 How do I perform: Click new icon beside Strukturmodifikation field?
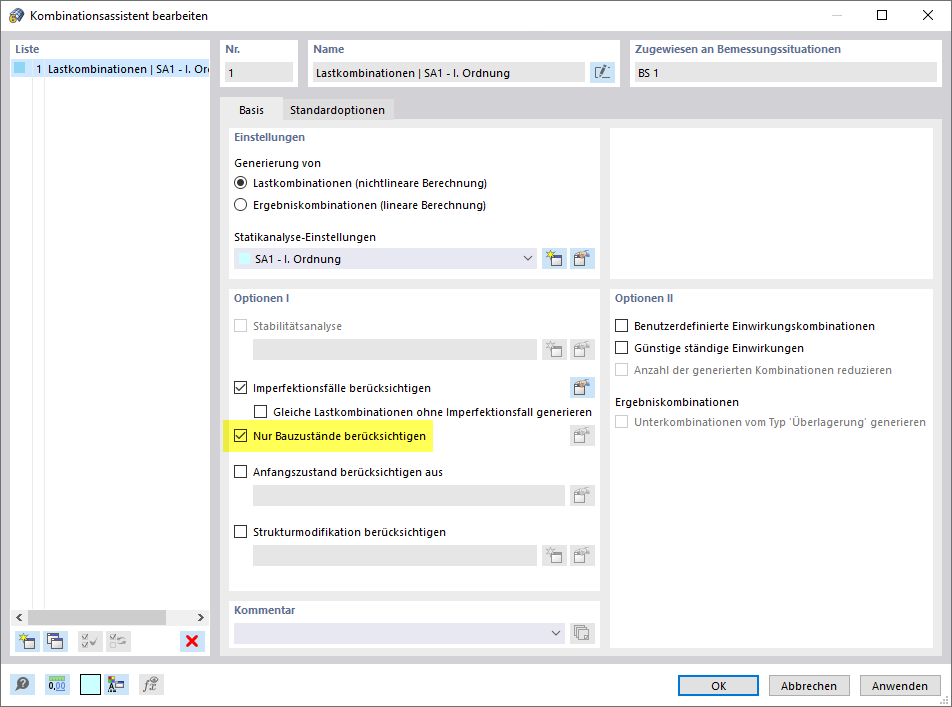[x=554, y=555]
